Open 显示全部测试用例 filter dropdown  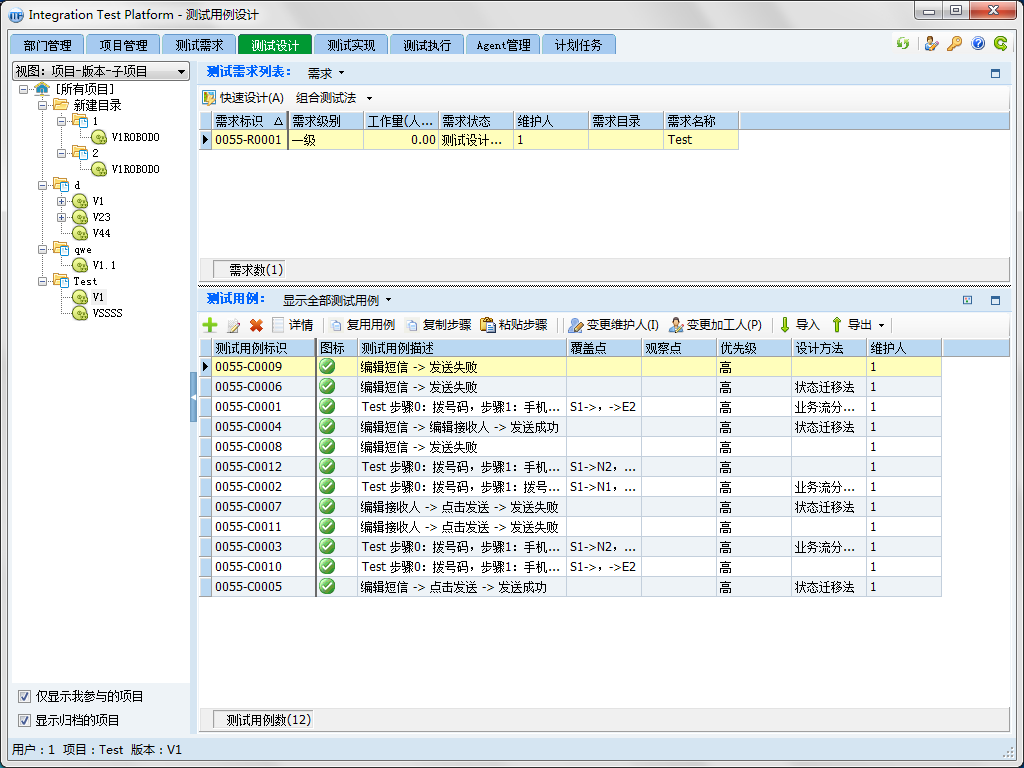coord(337,300)
